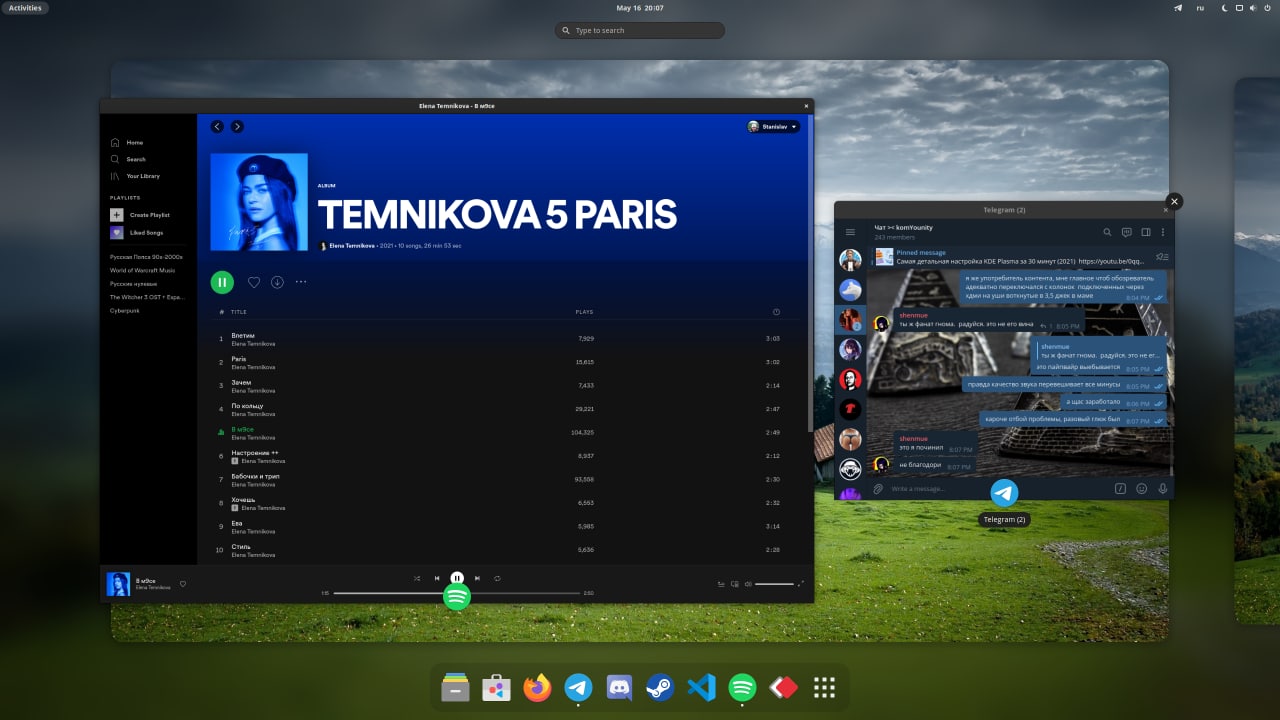Screen dimensions: 1280x720
Task: Like the now-playing track in bottom bar
Action: pyautogui.click(x=182, y=584)
